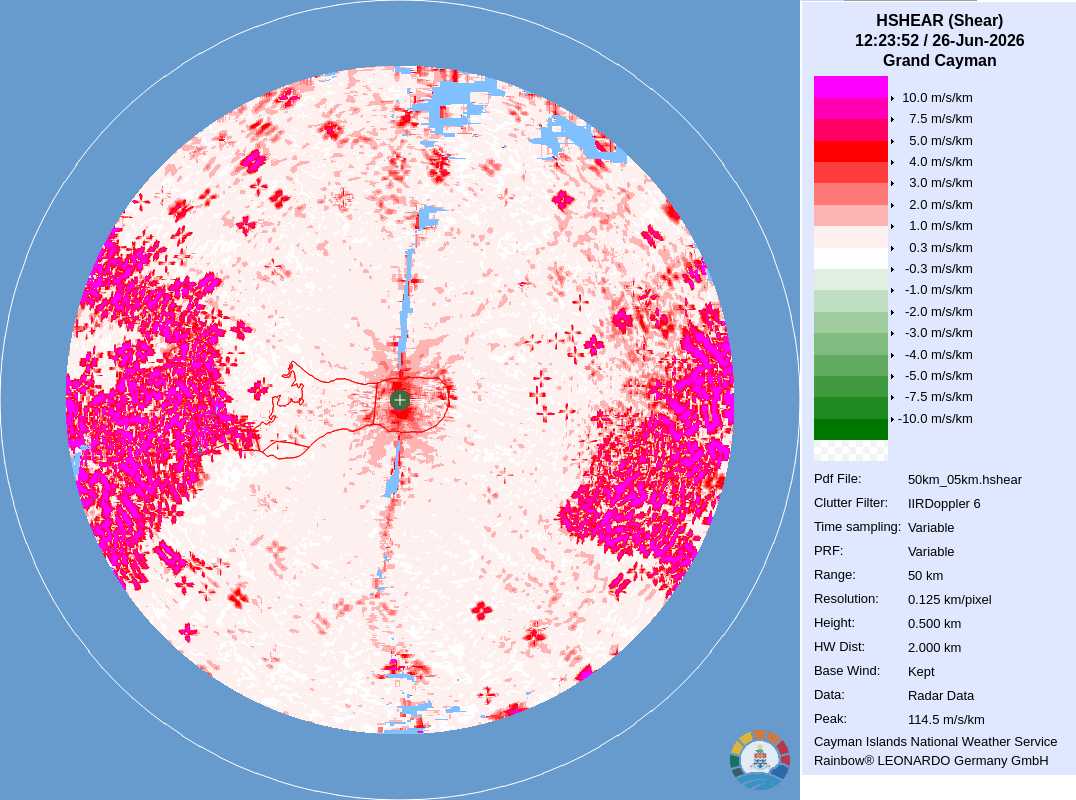The height and width of the screenshot is (800, 1076).
Task: Click the Base Wind value Kept
Action: point(922,672)
